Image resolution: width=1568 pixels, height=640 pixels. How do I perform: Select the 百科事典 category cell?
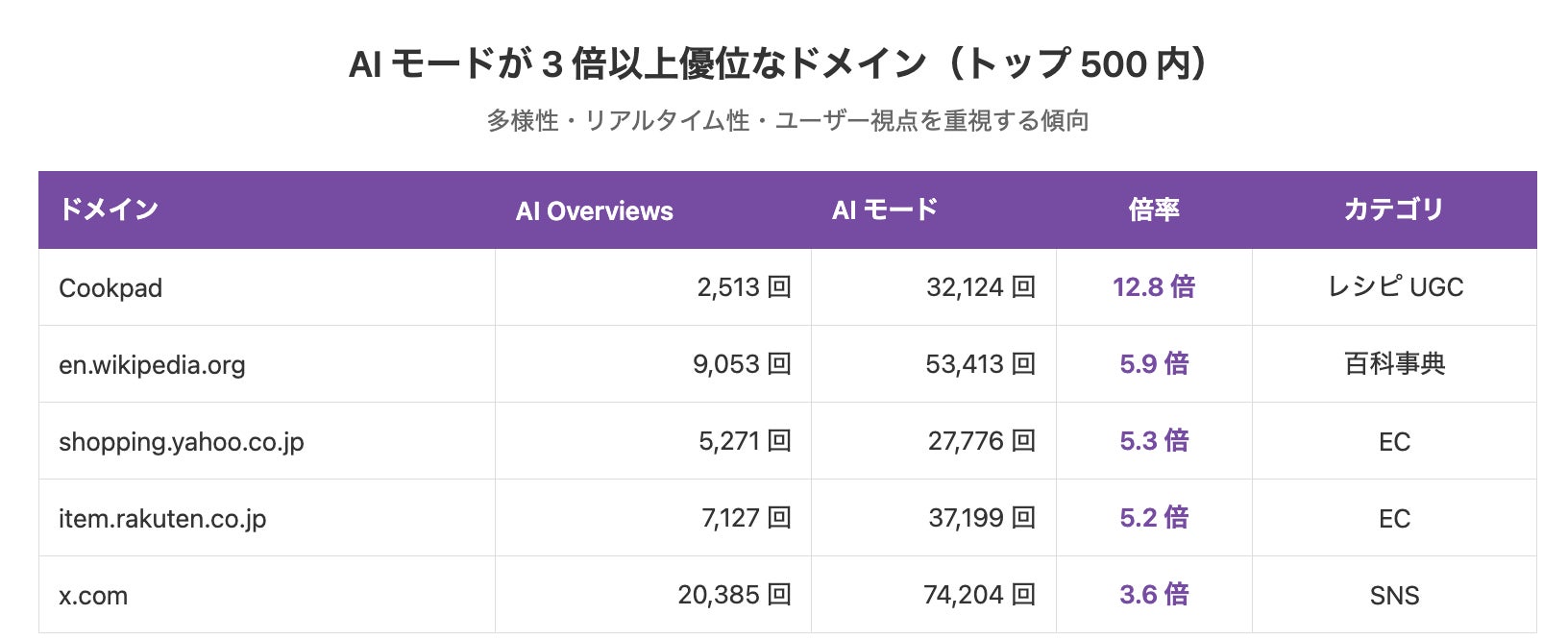click(x=1394, y=363)
